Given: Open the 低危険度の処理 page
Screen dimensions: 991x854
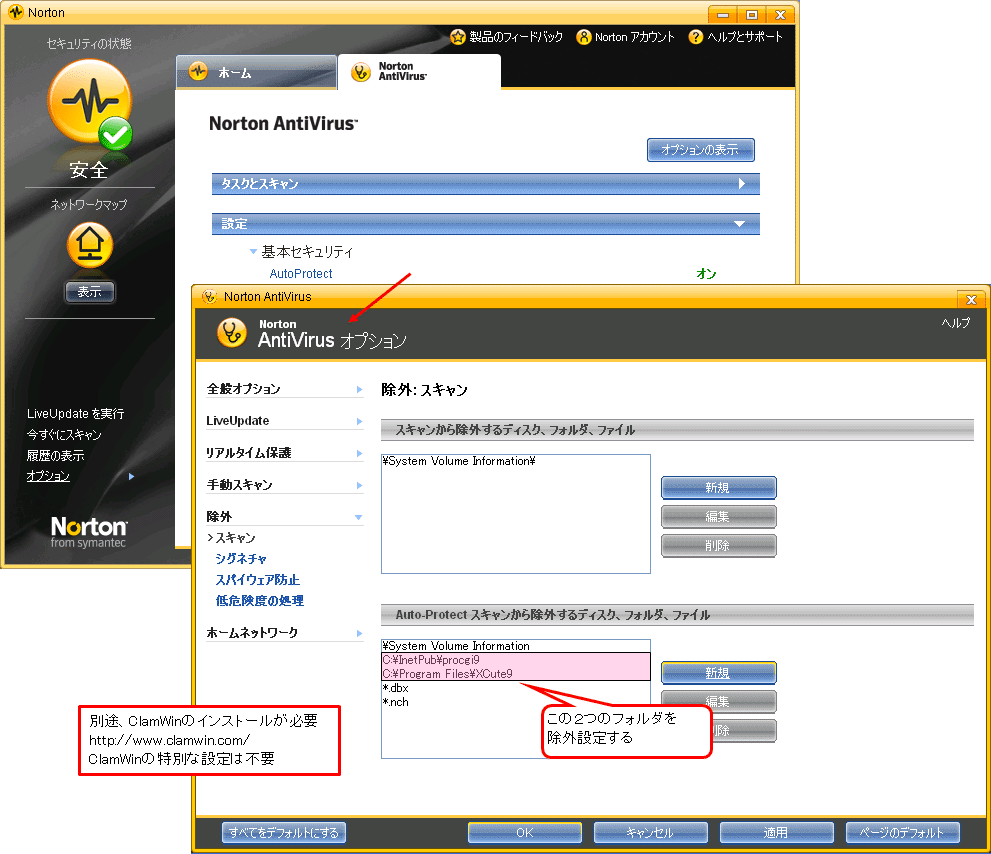Looking at the screenshot, I should (x=260, y=601).
